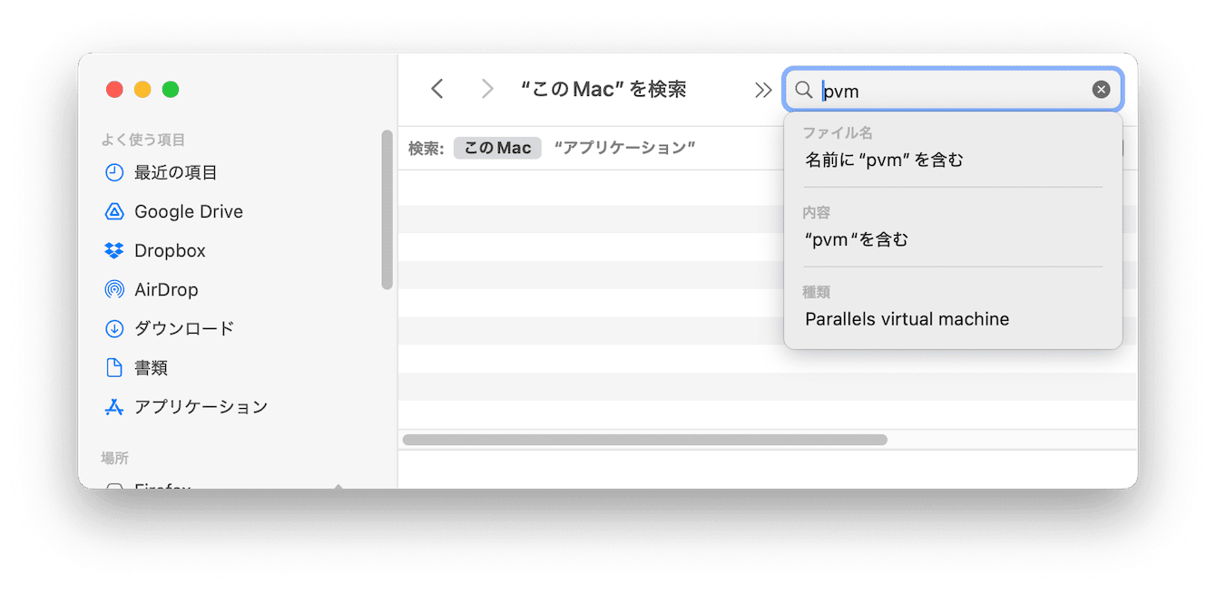Click the 書類 document icon
Viewport: 1216px width, 592px height.
[x=114, y=367]
